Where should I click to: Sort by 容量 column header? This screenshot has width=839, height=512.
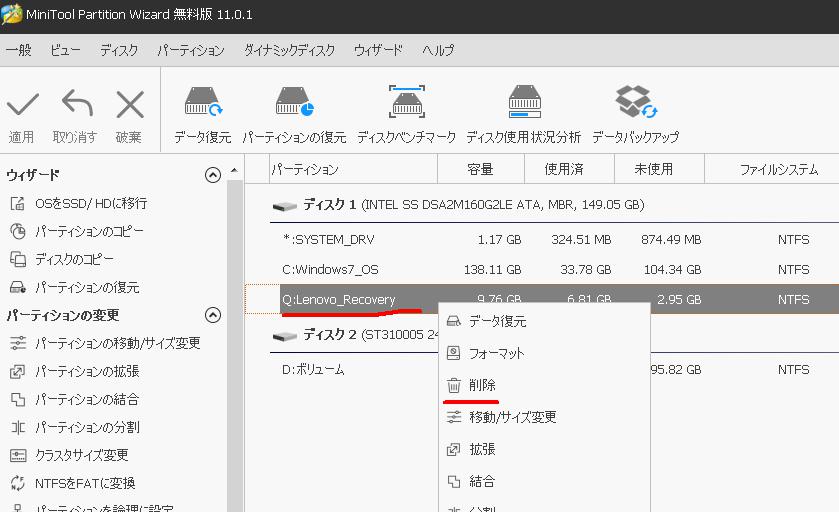point(481,169)
